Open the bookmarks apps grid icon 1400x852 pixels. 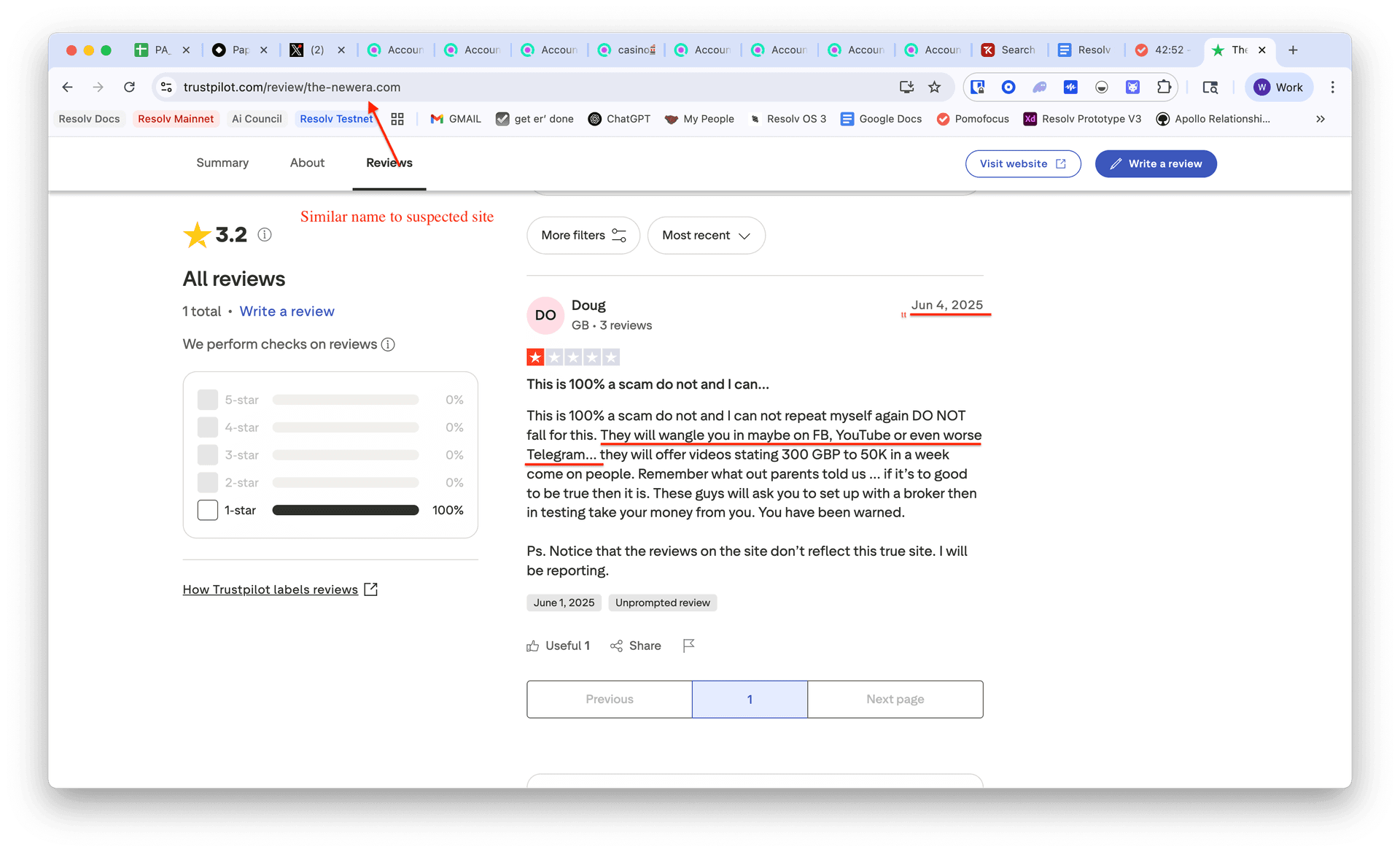point(397,119)
